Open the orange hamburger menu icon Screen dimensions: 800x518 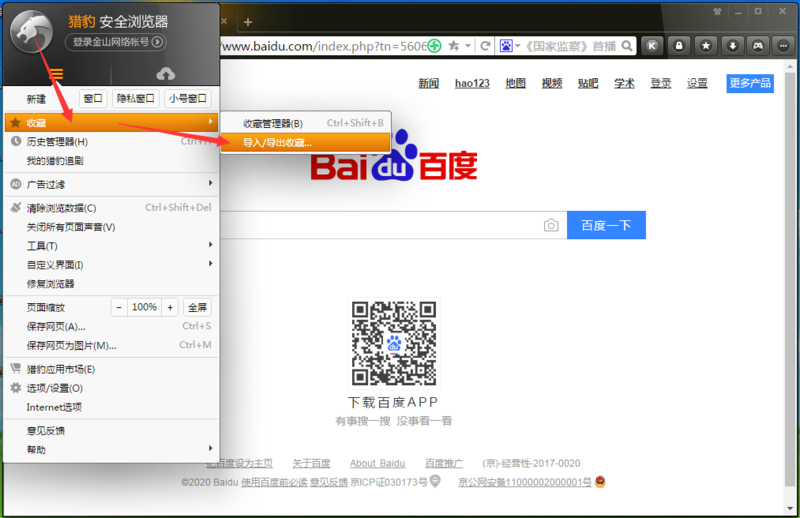click(x=56, y=74)
